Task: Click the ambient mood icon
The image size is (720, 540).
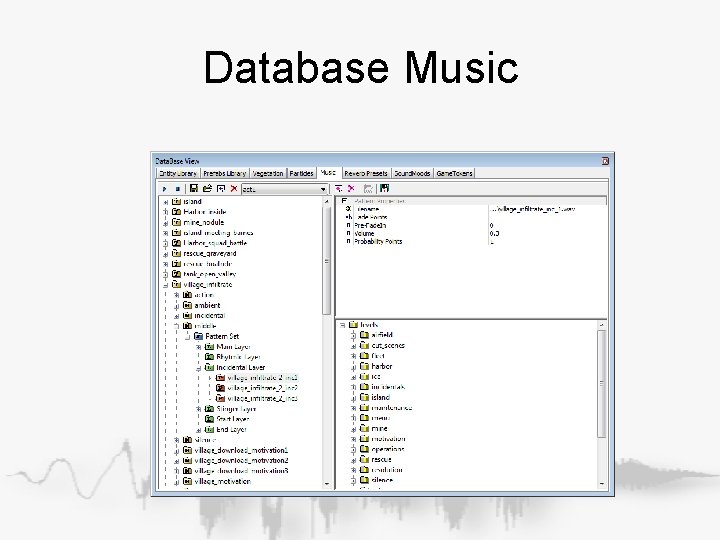Action: pos(187,305)
